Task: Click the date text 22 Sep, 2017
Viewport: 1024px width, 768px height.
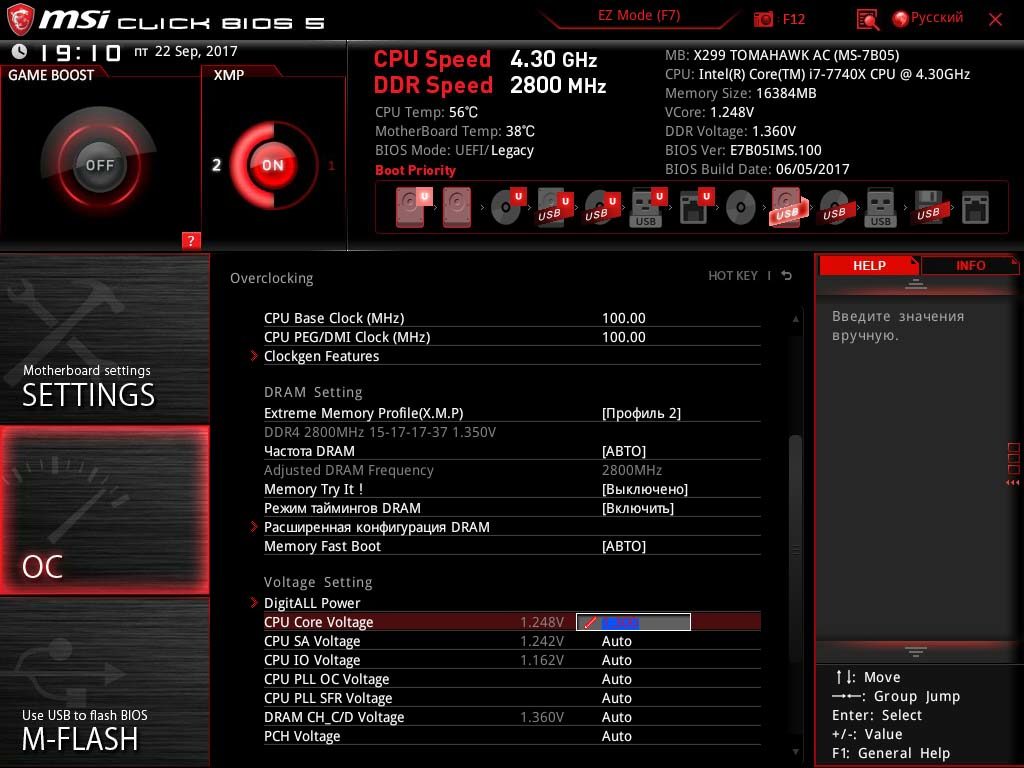Action: click(196, 51)
